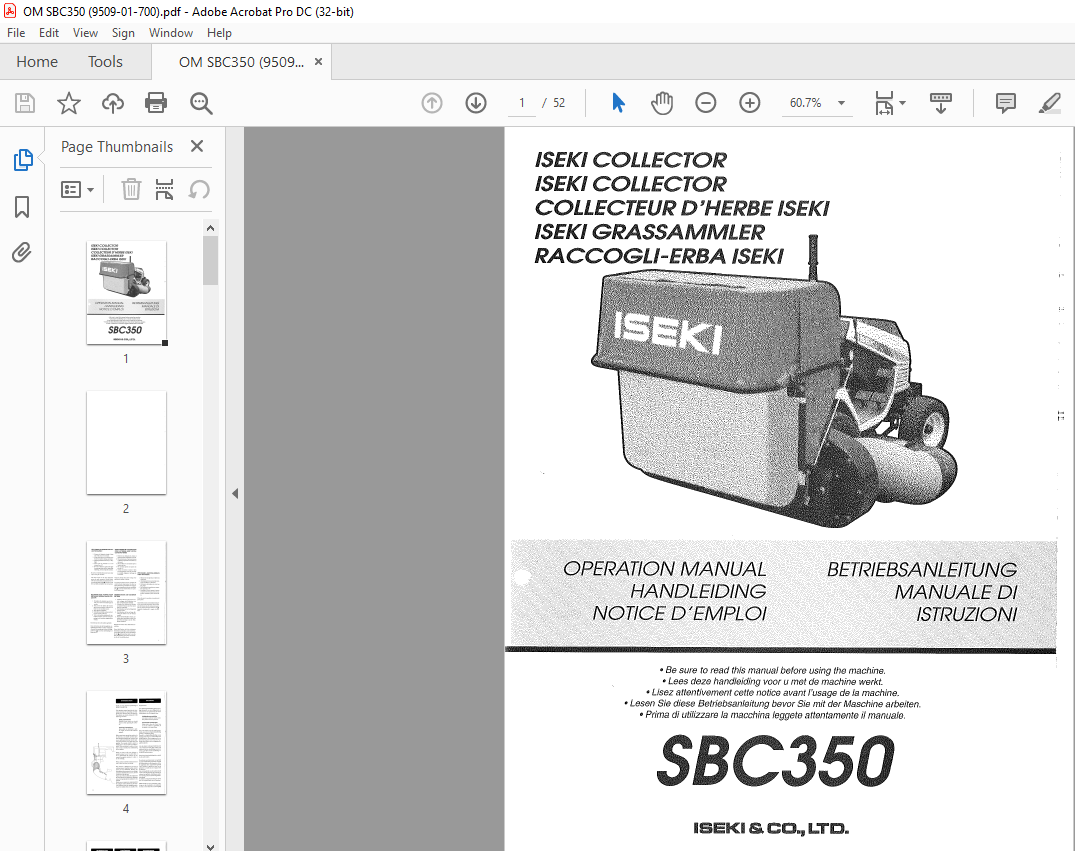Click the total page count 52
The image size is (1075, 851).
click(x=559, y=103)
